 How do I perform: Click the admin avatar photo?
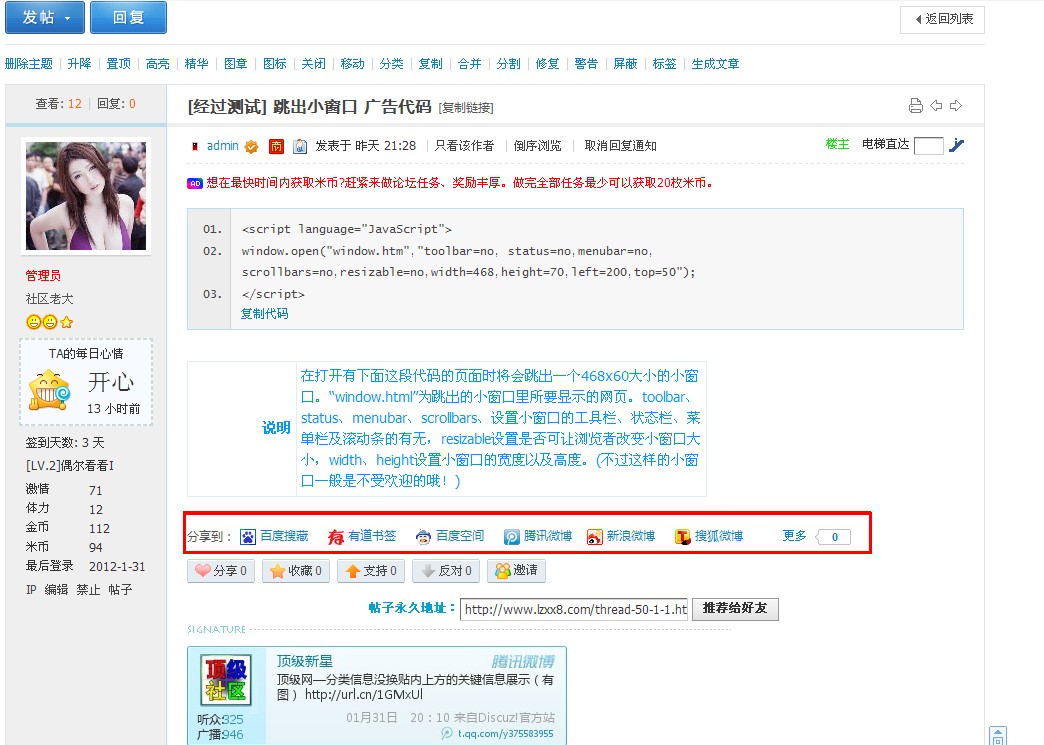pyautogui.click(x=86, y=196)
